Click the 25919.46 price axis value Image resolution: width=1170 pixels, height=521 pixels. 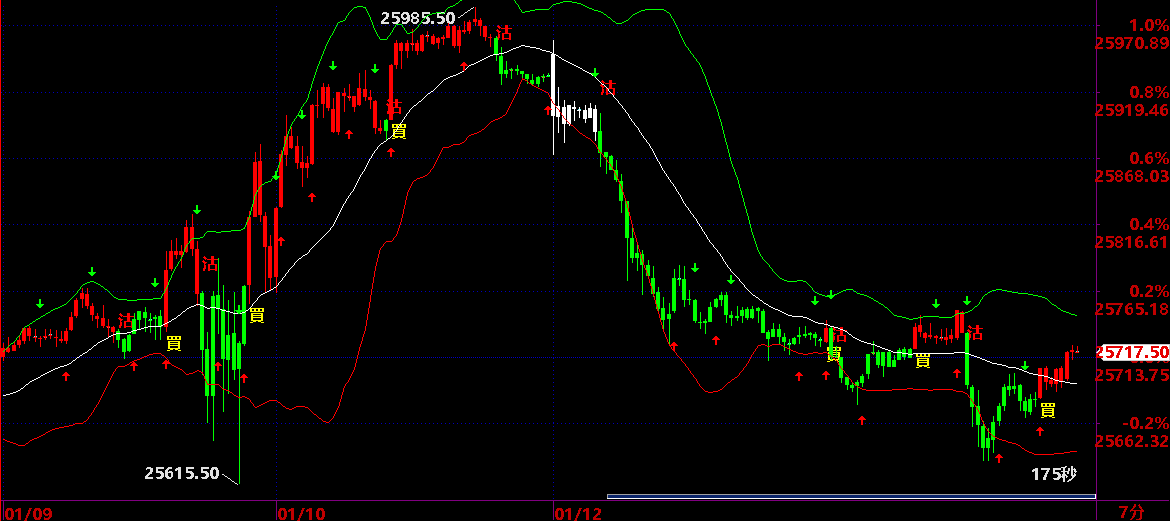(x=1130, y=110)
